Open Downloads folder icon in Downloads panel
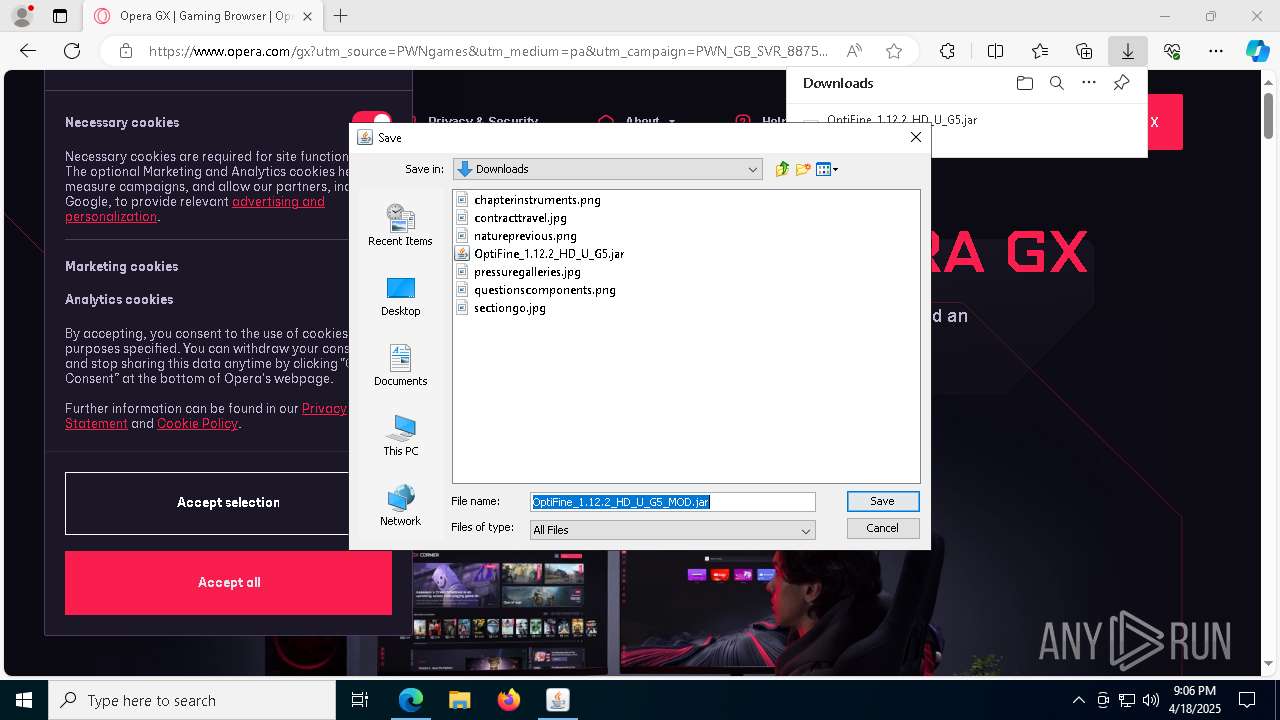 (1024, 83)
